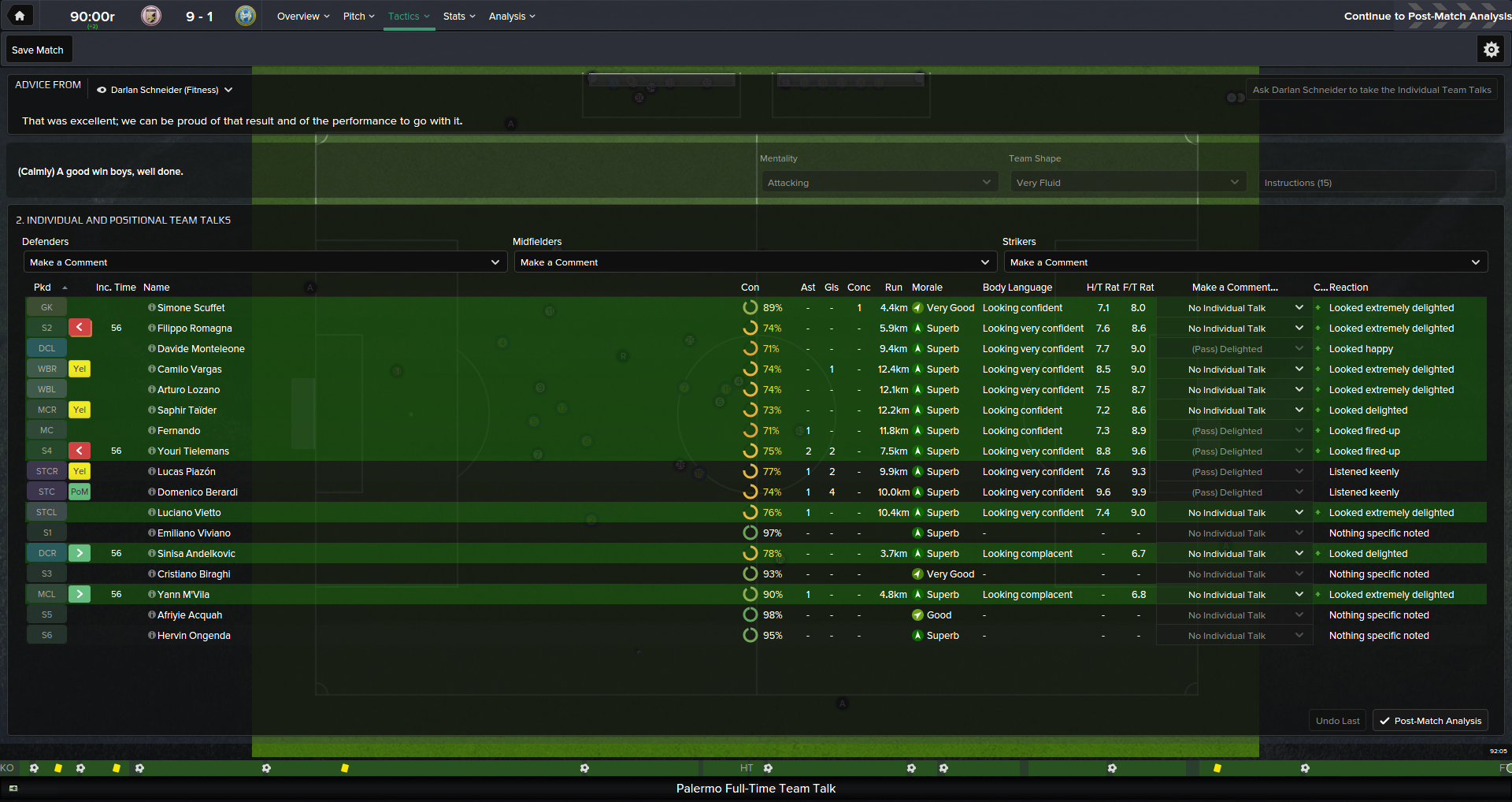The height and width of the screenshot is (802, 1512).
Task: Open the home team club badge
Action: (x=151, y=16)
